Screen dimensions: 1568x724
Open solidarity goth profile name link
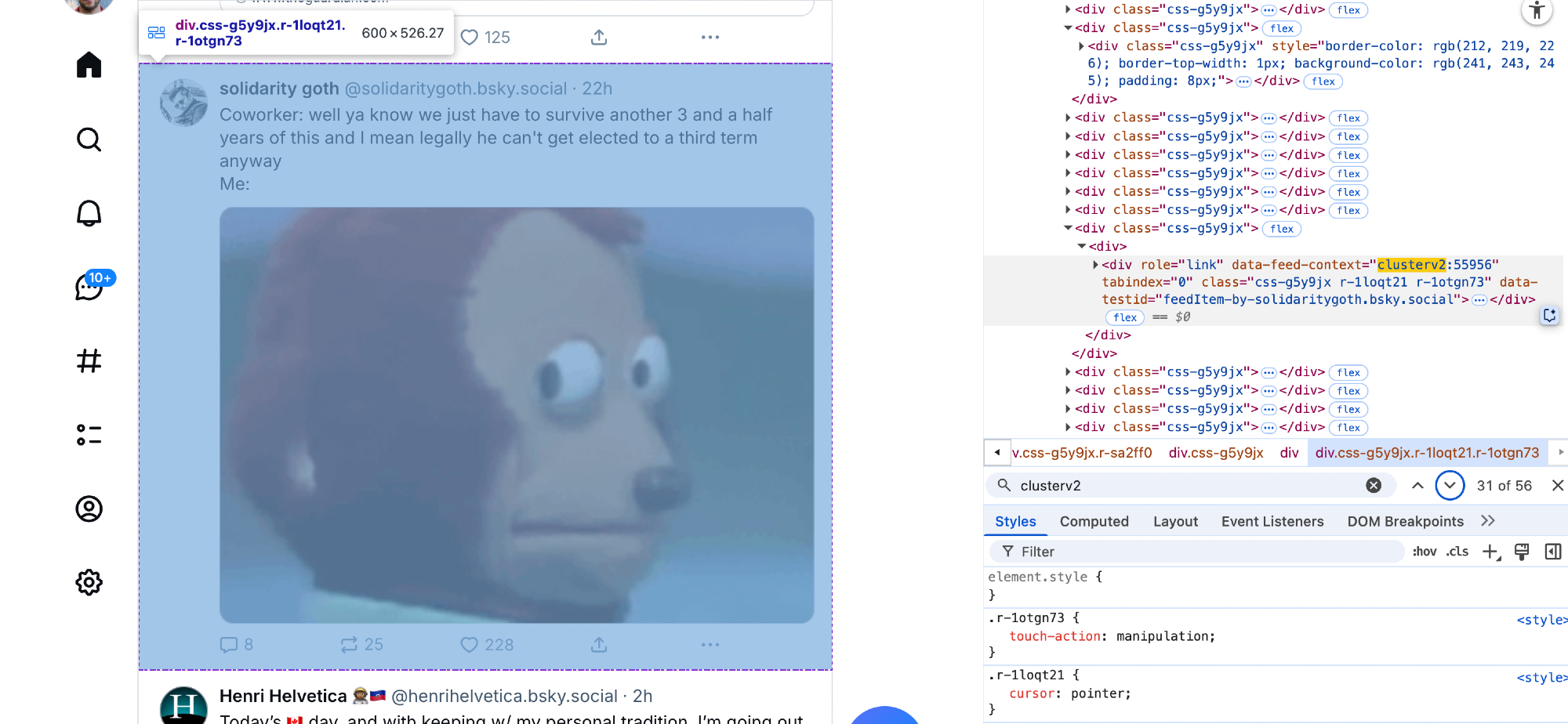[x=279, y=89]
